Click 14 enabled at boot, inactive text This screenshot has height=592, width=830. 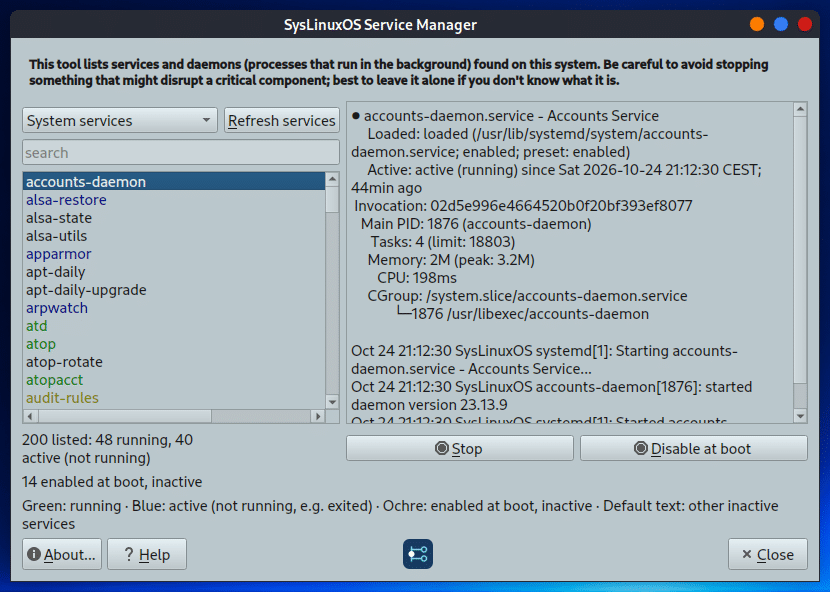pos(112,482)
